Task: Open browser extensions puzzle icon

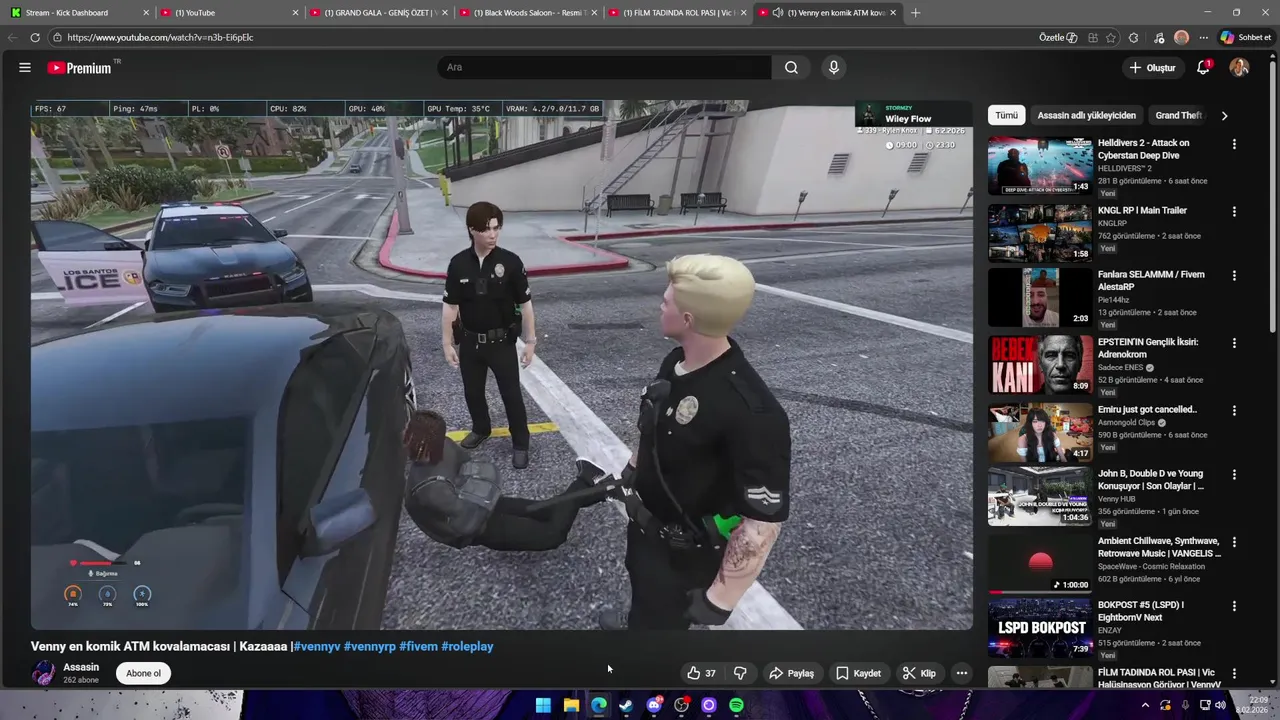Action: pyautogui.click(x=1133, y=37)
